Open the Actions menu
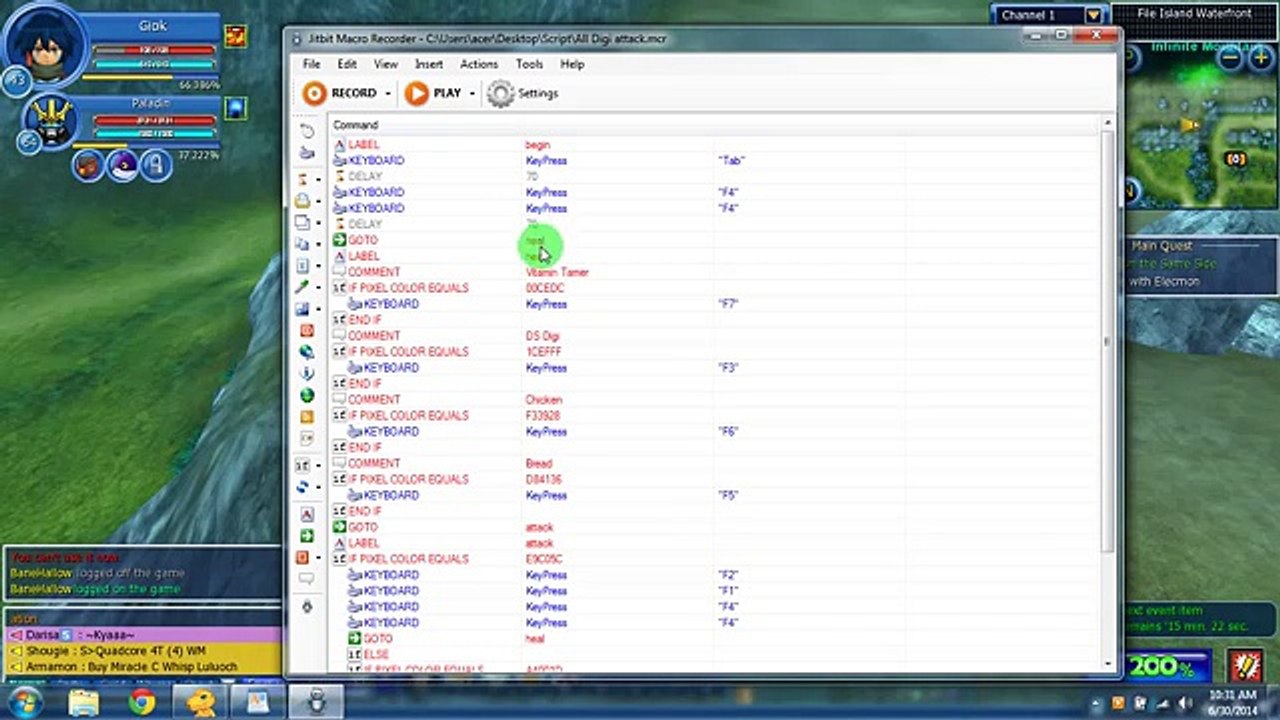The height and width of the screenshot is (720, 1280). (x=479, y=64)
